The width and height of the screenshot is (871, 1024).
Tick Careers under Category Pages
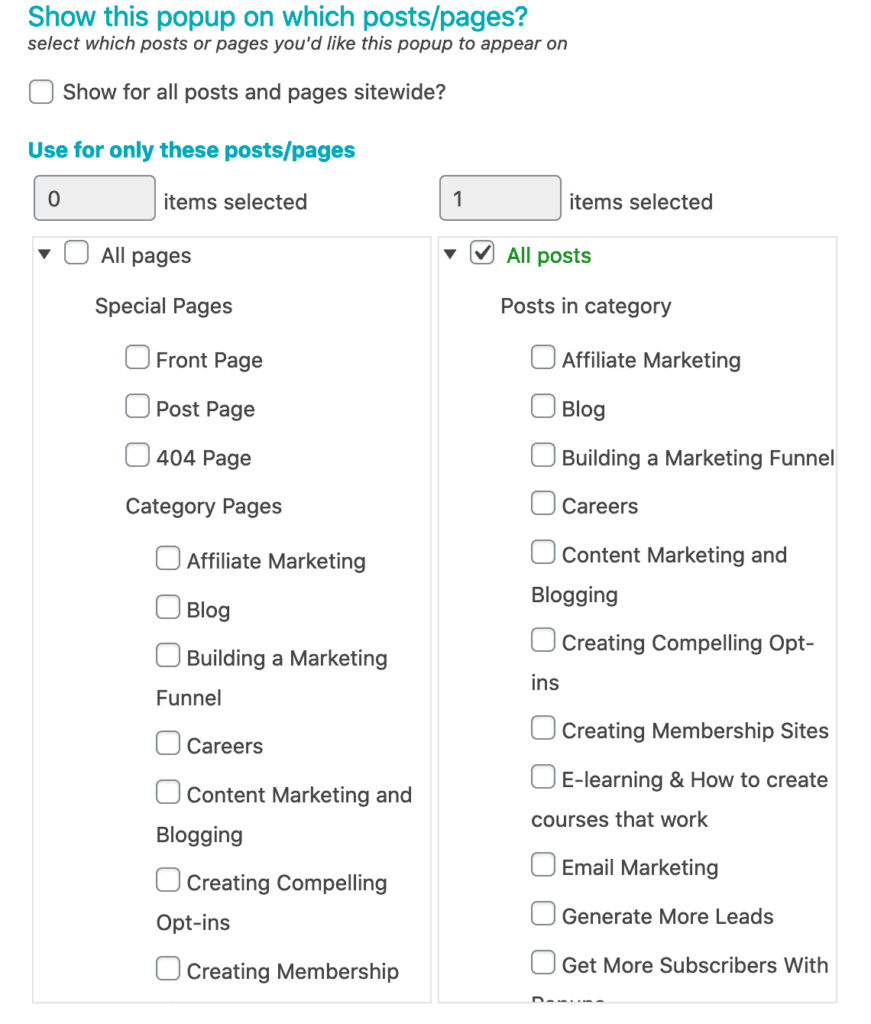[x=168, y=744]
